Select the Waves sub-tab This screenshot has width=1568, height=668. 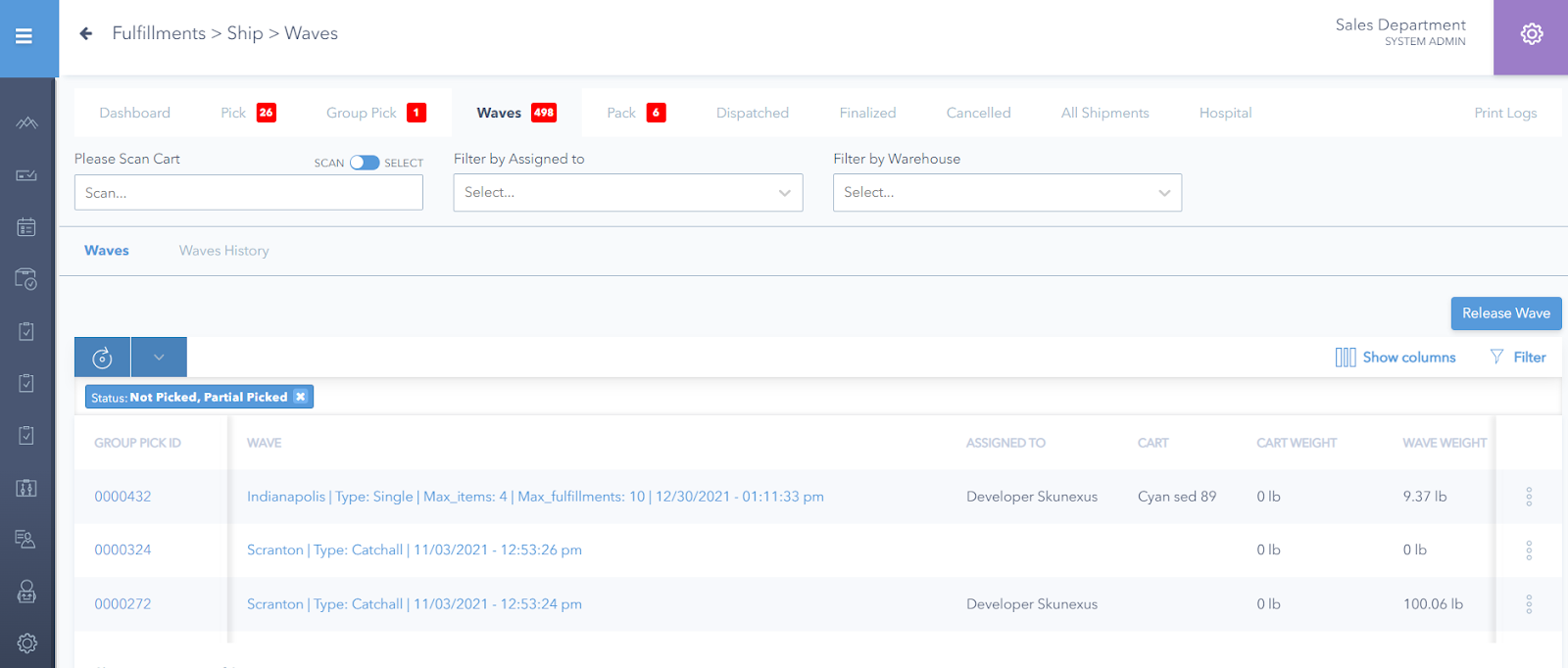click(107, 251)
